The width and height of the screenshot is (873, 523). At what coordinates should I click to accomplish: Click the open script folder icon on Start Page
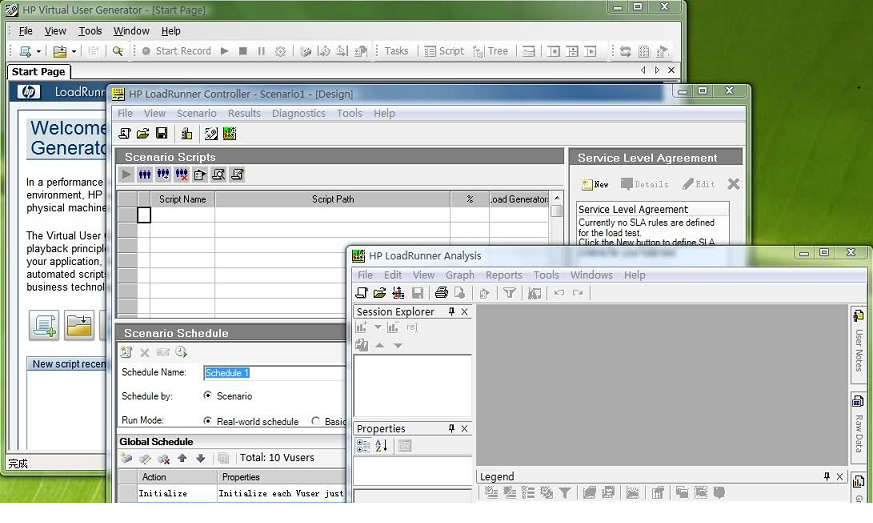[x=79, y=325]
